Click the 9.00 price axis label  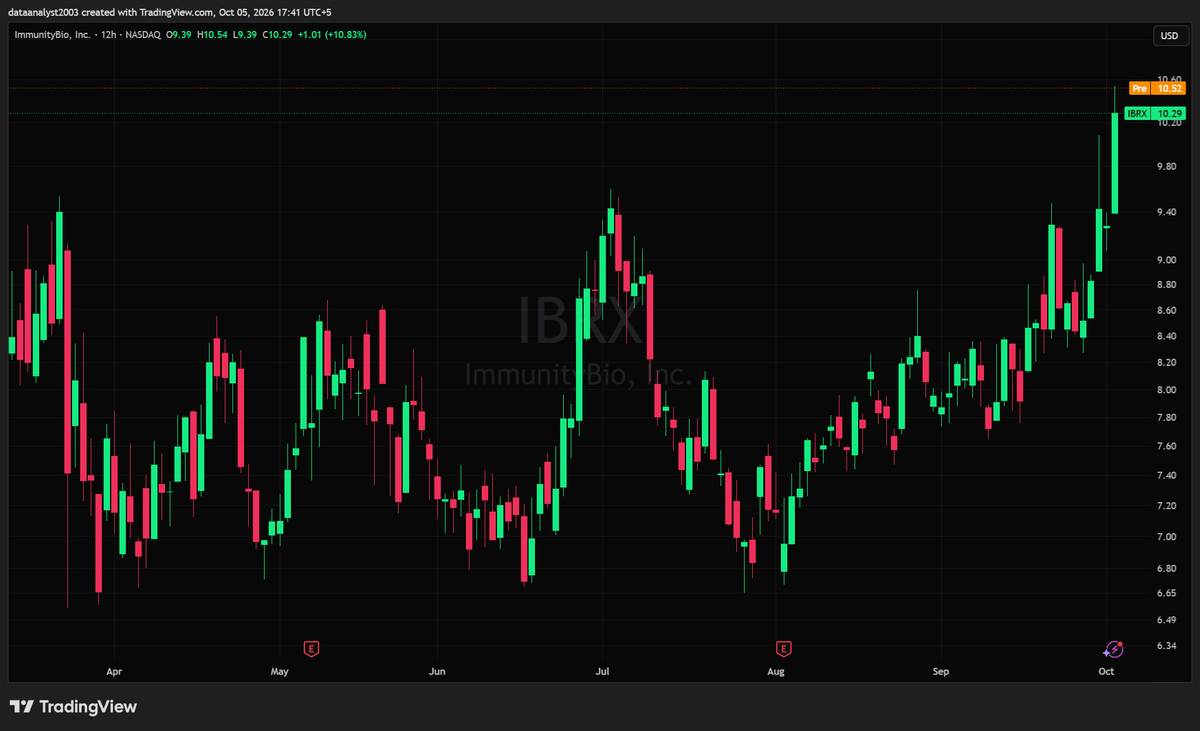tap(1167, 260)
